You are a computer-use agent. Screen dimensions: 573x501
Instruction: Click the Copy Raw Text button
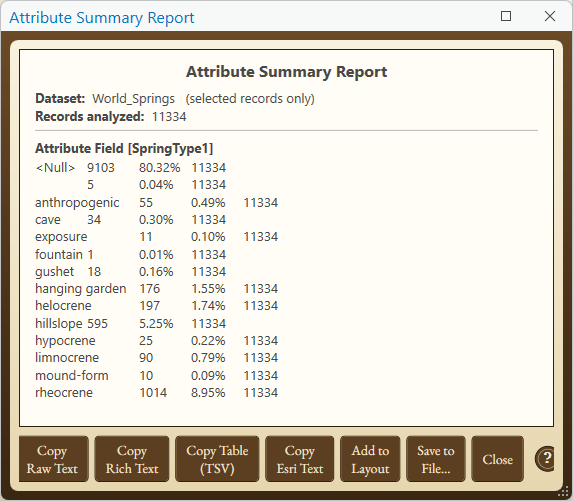(x=53, y=459)
